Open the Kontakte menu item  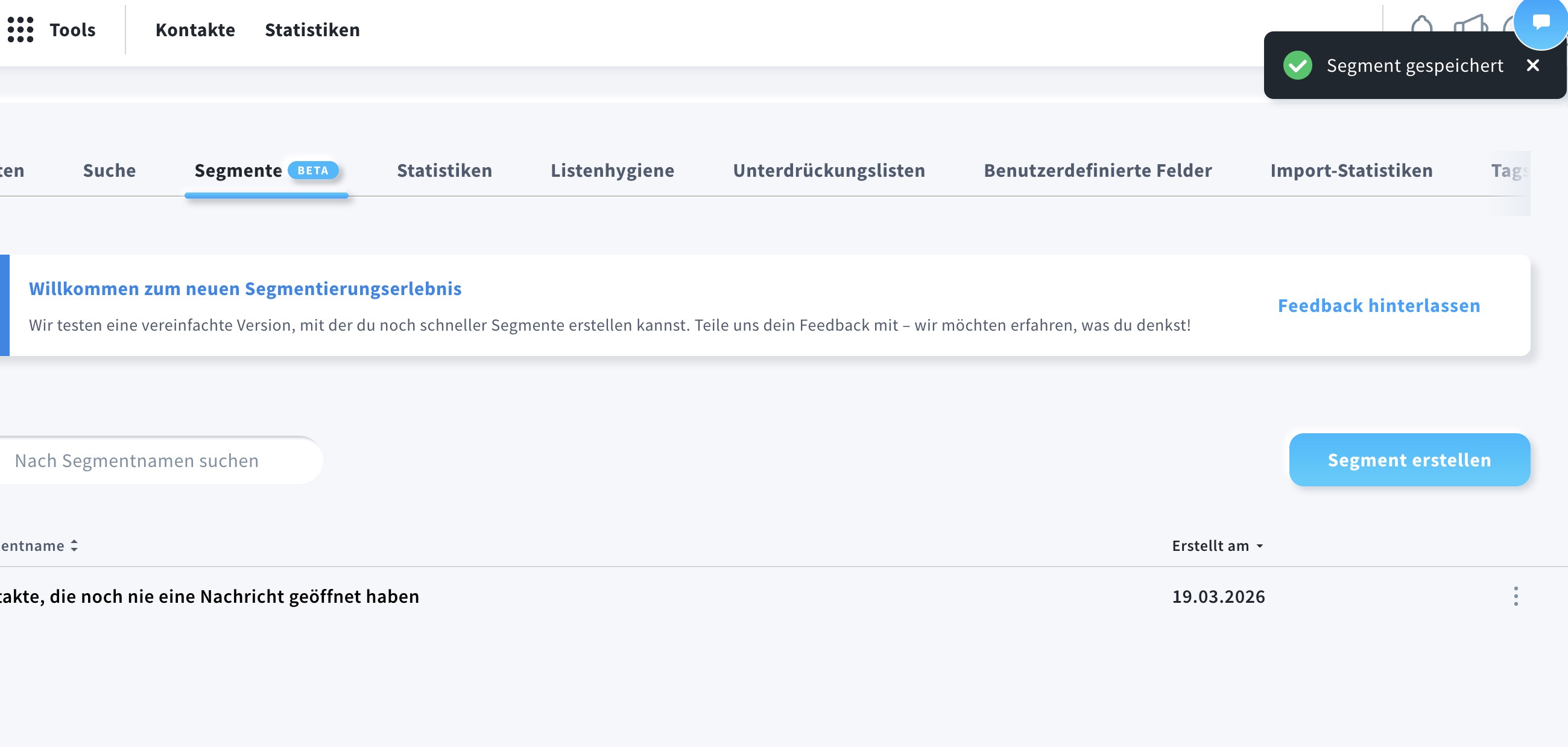click(x=195, y=29)
